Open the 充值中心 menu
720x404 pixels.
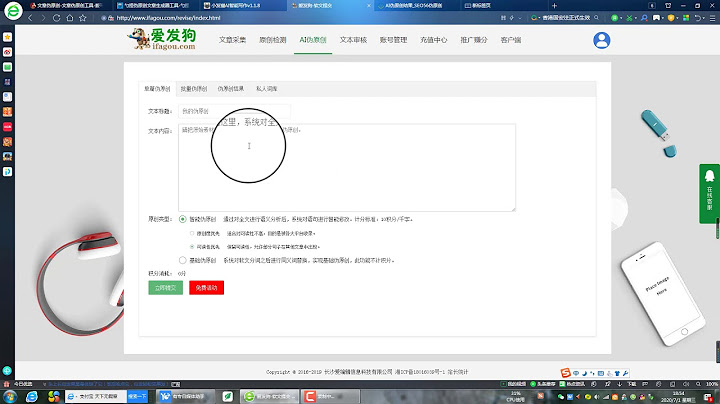433,40
